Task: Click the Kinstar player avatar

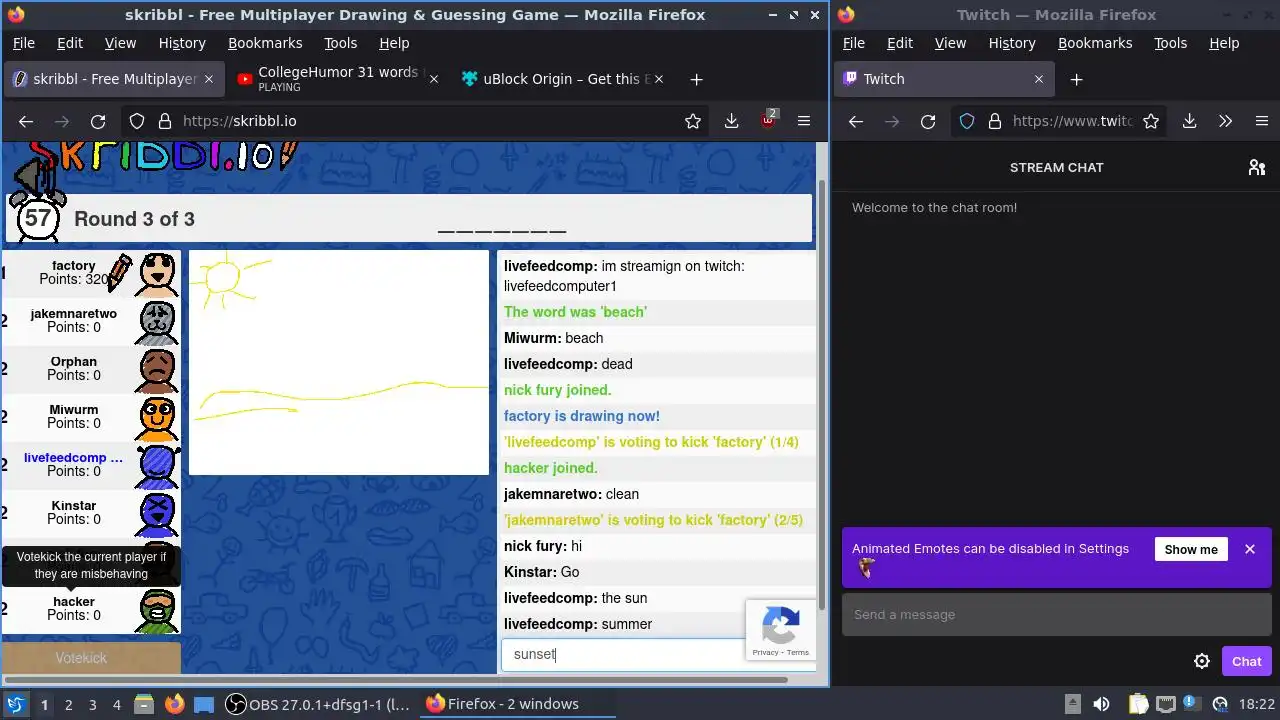Action: pyautogui.click(x=158, y=513)
